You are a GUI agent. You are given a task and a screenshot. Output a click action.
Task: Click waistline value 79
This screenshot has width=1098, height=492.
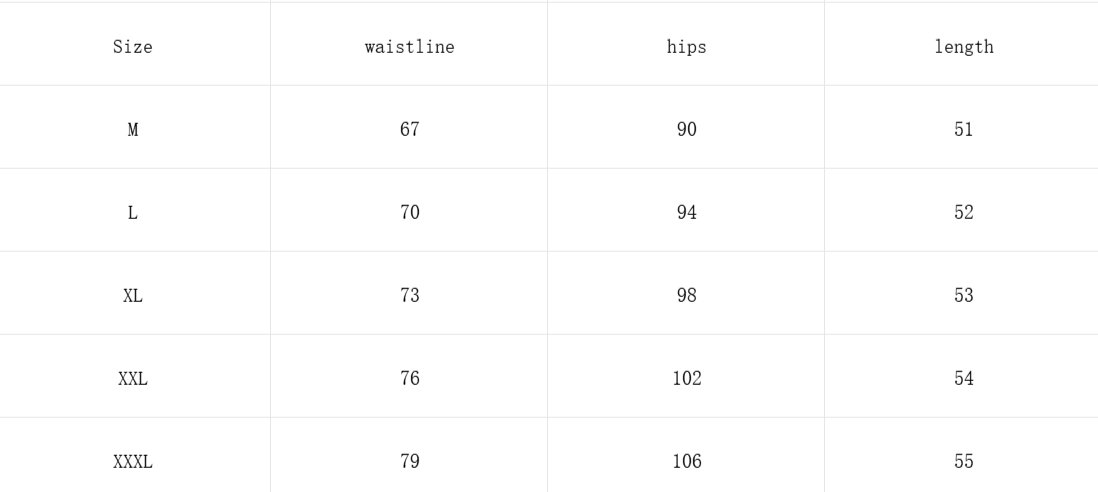click(x=409, y=462)
